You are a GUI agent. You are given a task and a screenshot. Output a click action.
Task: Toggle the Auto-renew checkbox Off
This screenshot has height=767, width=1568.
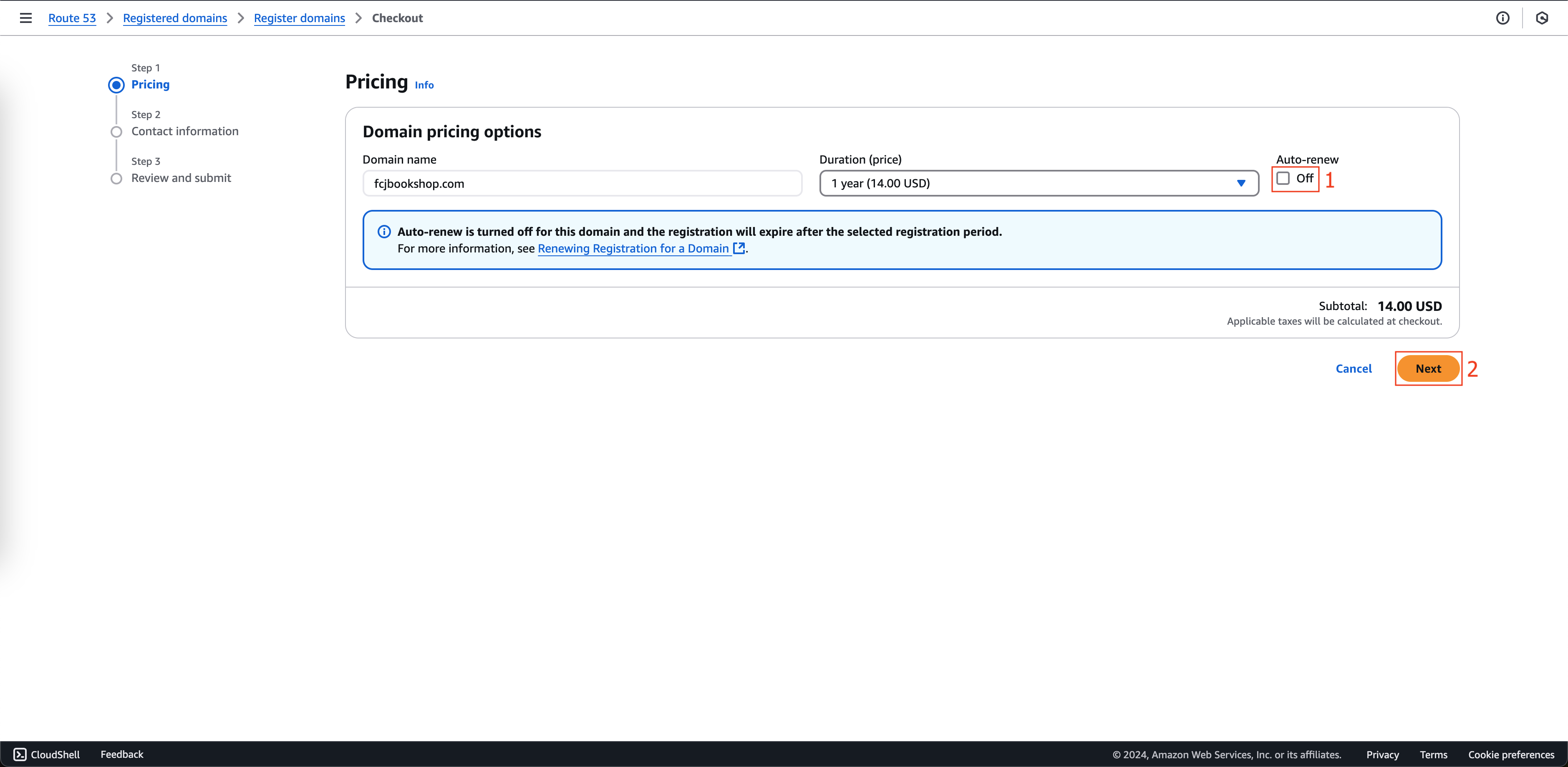click(1283, 178)
